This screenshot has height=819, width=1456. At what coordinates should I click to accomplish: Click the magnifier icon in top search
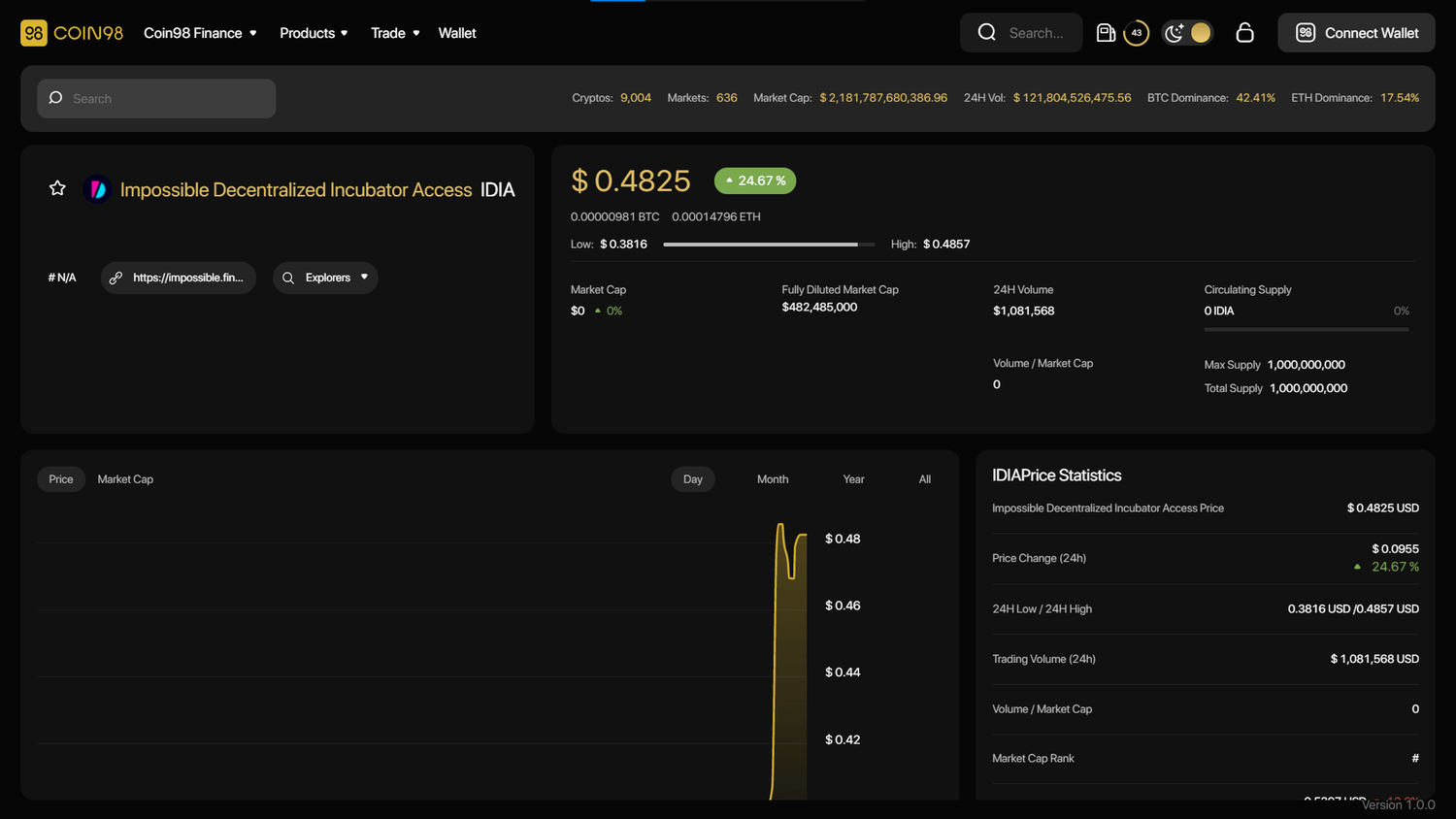pyautogui.click(x=987, y=33)
